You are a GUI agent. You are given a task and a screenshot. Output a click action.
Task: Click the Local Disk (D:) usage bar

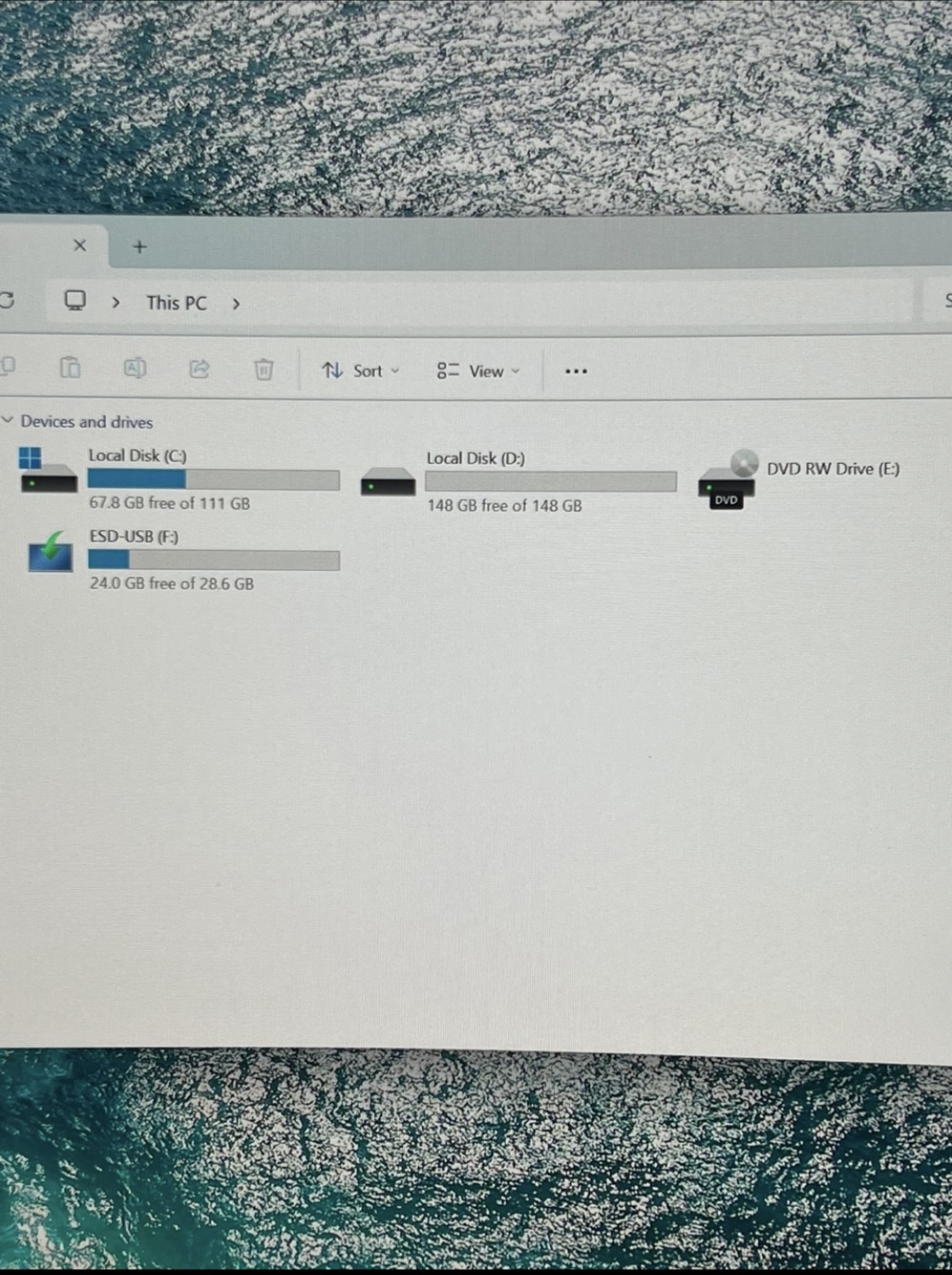[551, 482]
